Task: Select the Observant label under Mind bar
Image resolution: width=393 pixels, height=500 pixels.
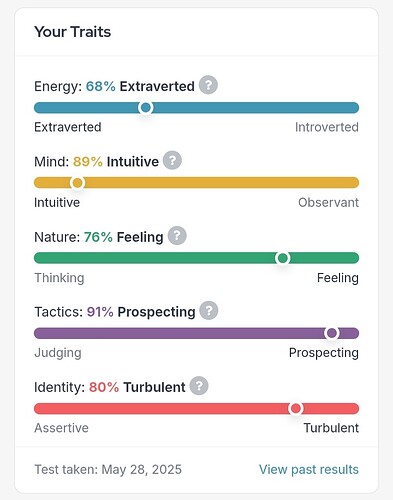Action: [x=328, y=202]
